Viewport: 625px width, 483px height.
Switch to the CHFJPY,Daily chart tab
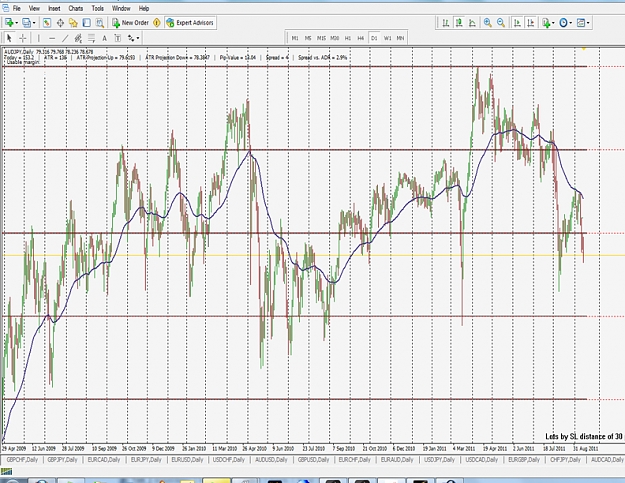565,459
